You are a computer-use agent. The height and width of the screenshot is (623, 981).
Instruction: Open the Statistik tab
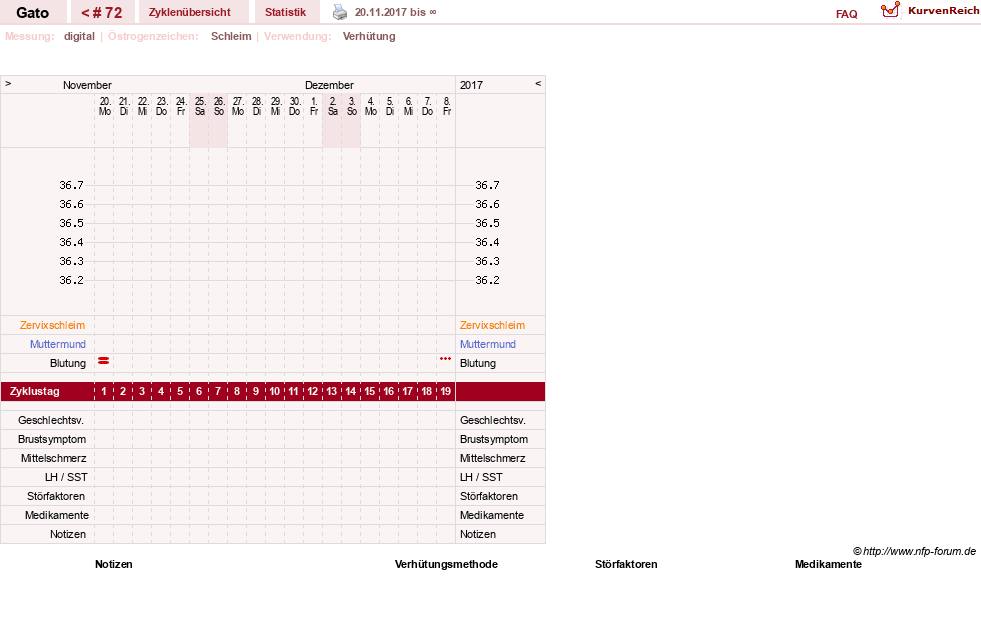coord(285,13)
